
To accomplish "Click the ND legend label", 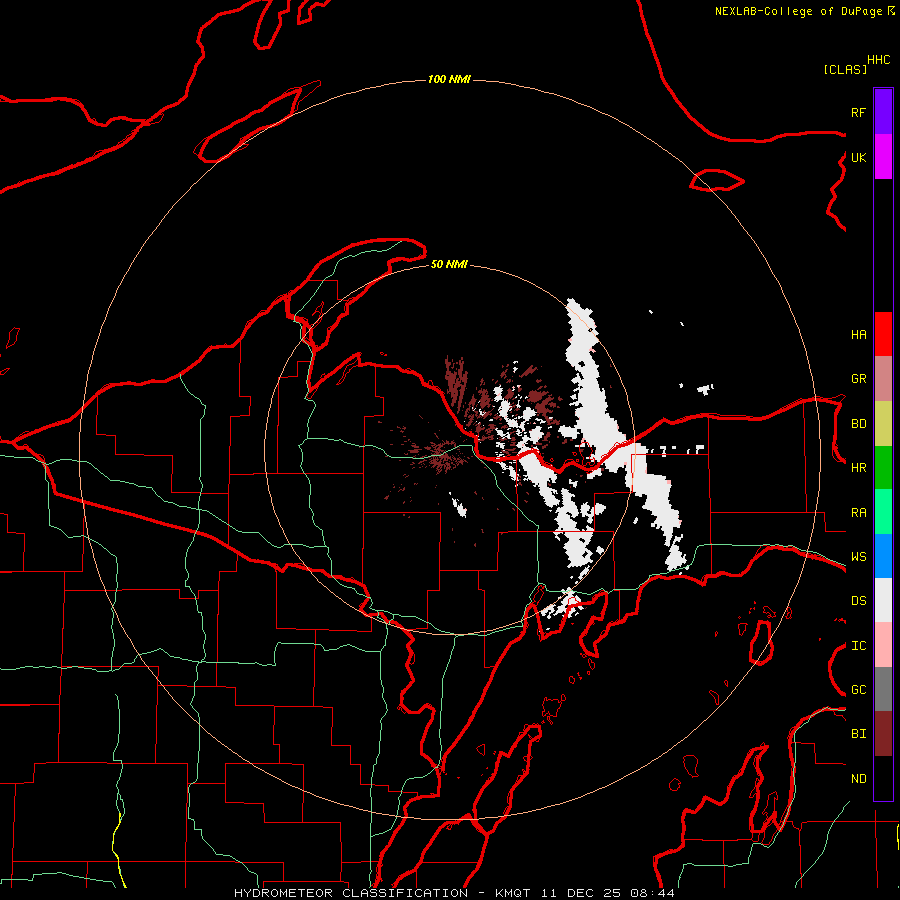I will click(859, 779).
